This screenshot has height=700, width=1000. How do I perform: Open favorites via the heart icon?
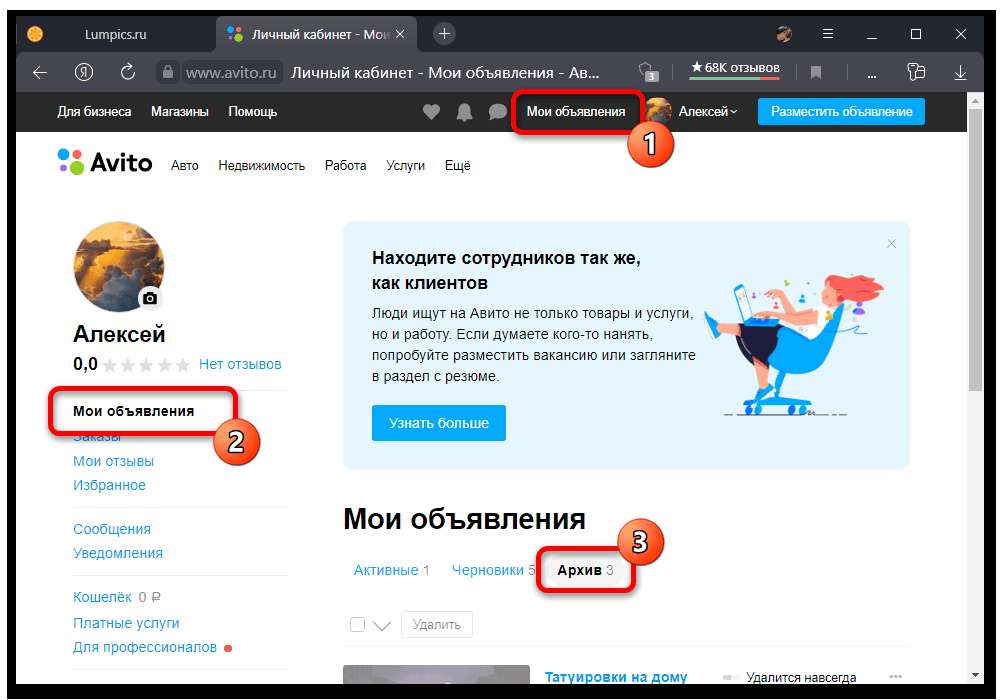pos(431,112)
